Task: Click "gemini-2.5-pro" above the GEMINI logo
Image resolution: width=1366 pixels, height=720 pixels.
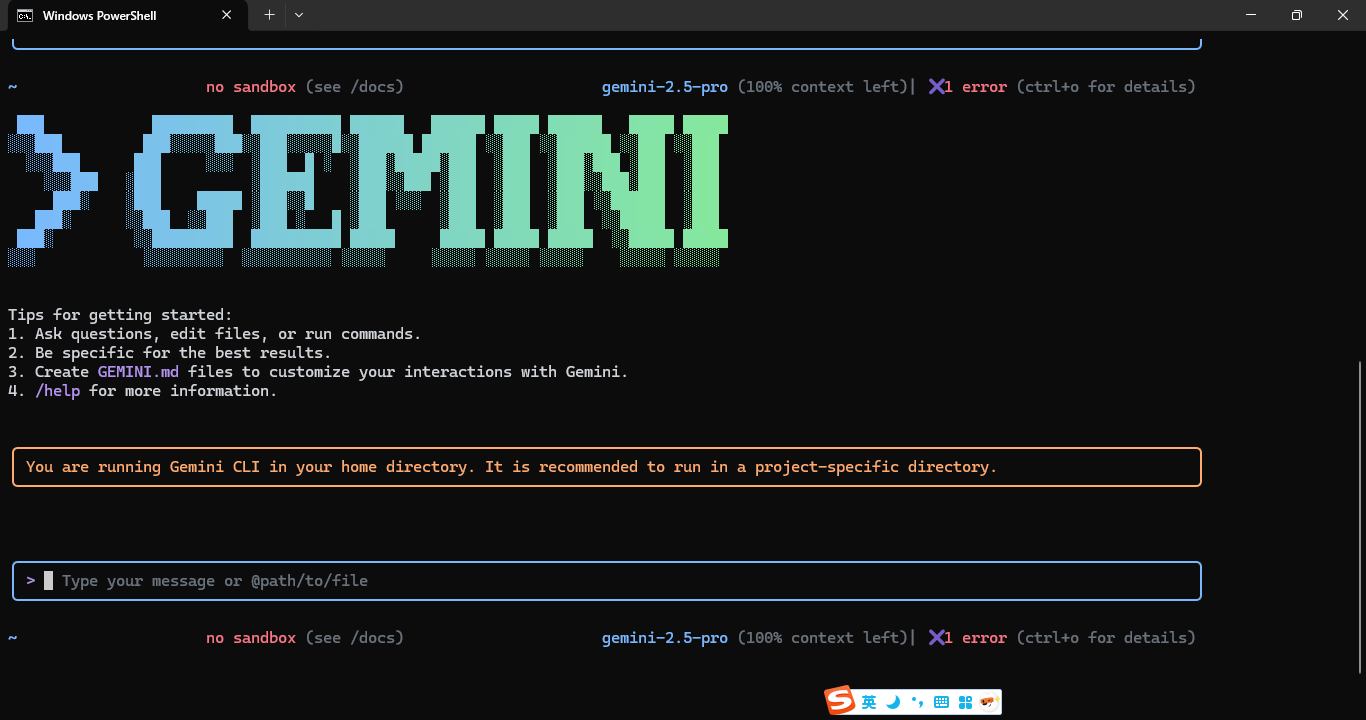Action: coord(665,87)
